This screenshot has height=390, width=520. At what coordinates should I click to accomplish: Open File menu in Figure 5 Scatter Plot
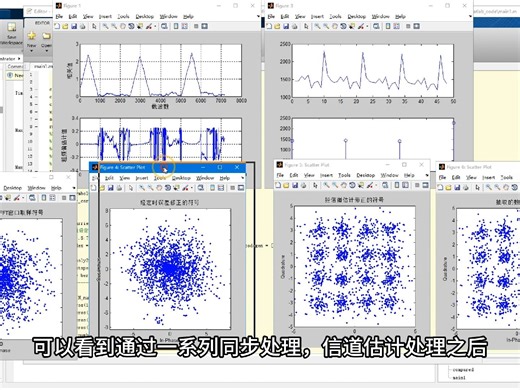(280, 175)
